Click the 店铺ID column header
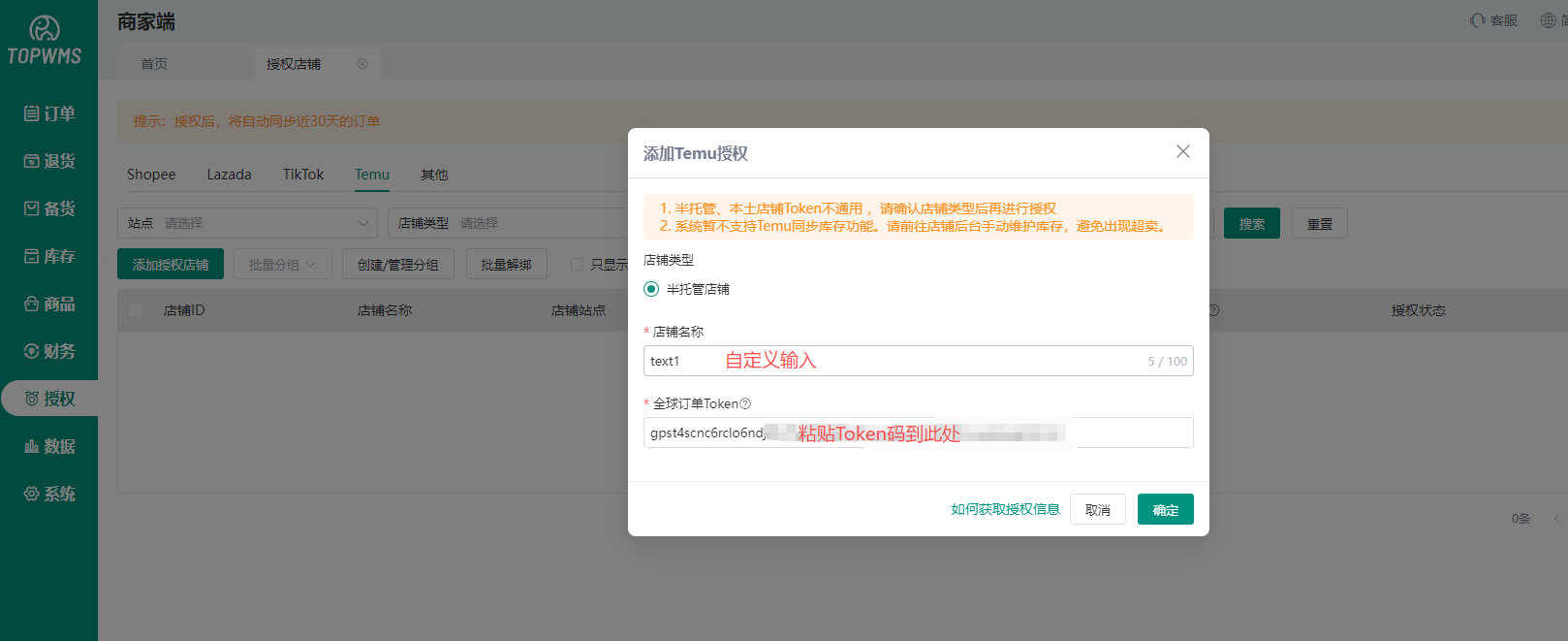 (184, 310)
